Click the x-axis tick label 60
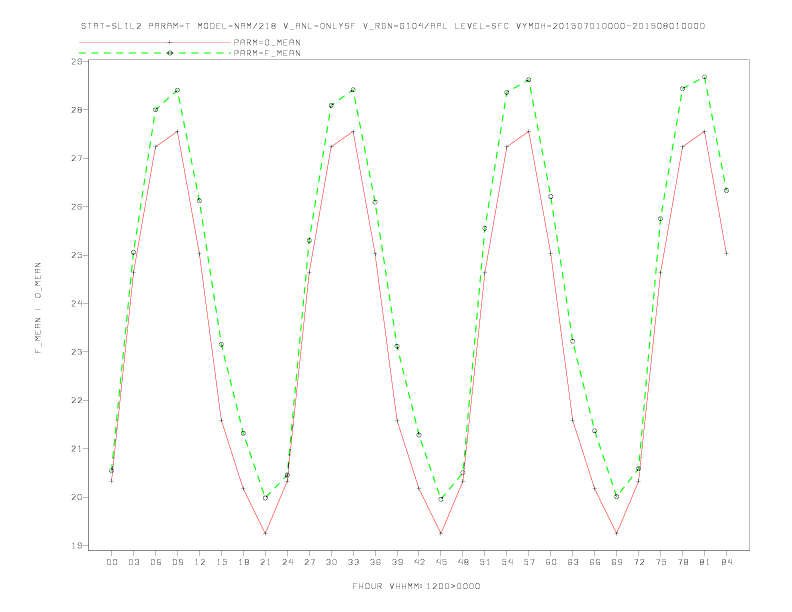Viewport: 792px width, 612px height. click(x=551, y=562)
